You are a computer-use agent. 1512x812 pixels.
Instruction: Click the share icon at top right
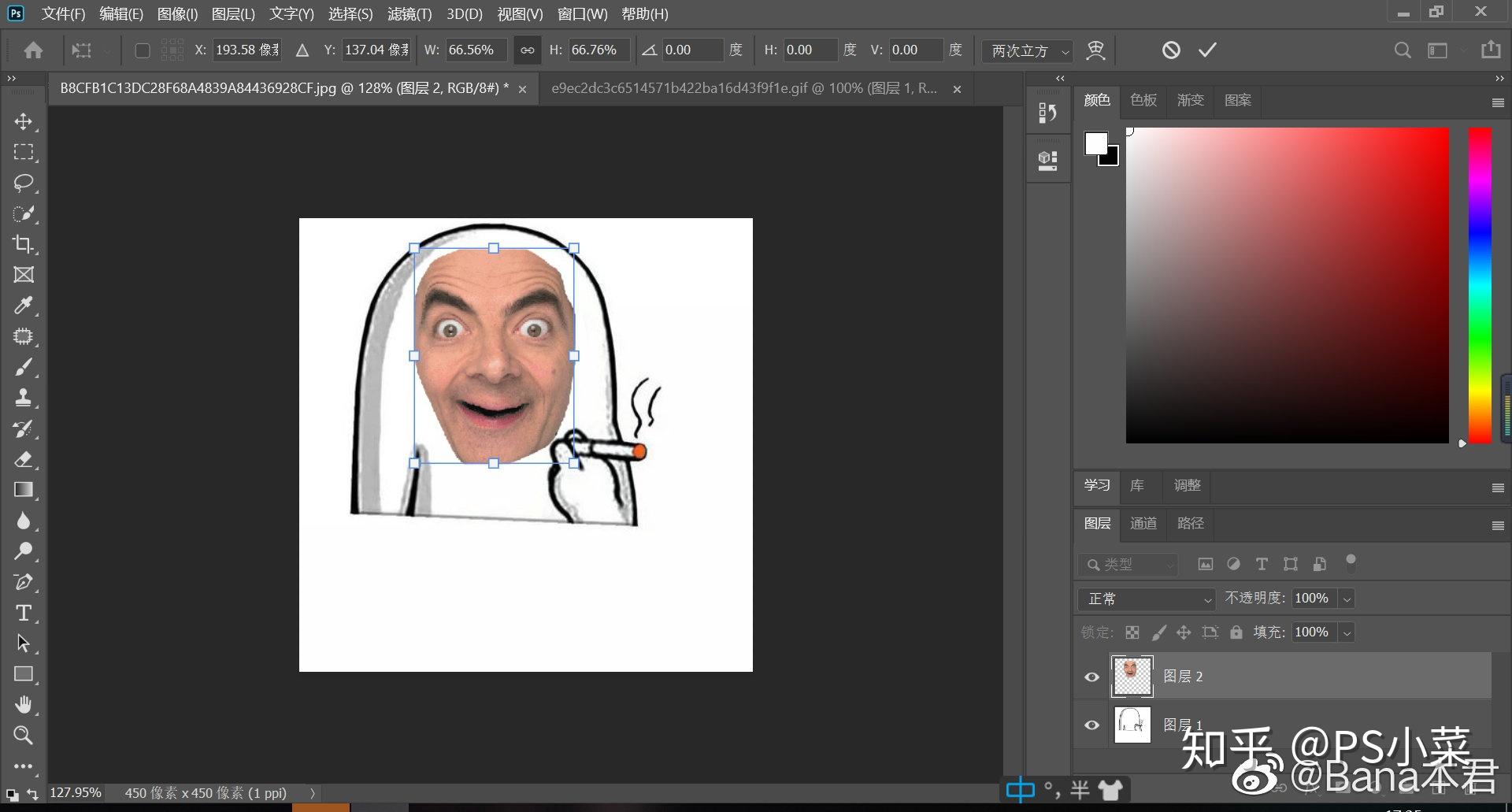pos(1491,50)
